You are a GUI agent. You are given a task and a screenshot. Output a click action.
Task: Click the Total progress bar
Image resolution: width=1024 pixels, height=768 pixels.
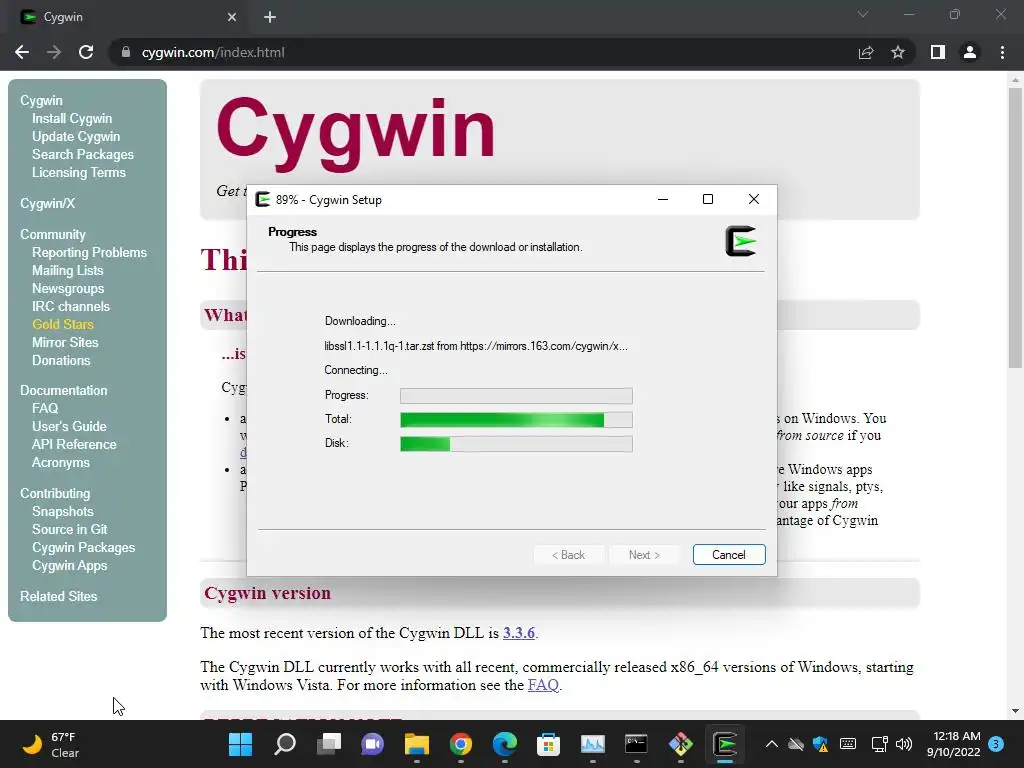516,419
